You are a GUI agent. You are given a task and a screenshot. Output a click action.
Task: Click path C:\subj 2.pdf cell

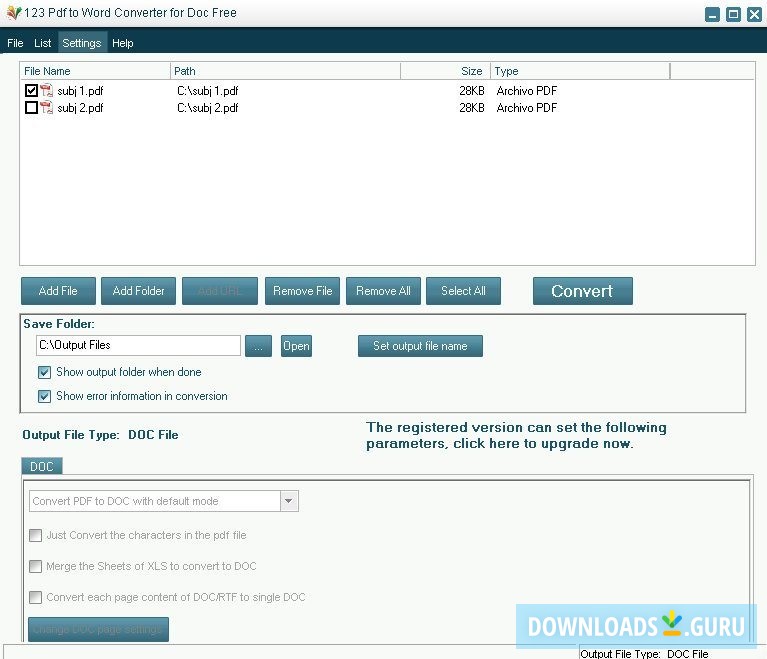click(207, 108)
